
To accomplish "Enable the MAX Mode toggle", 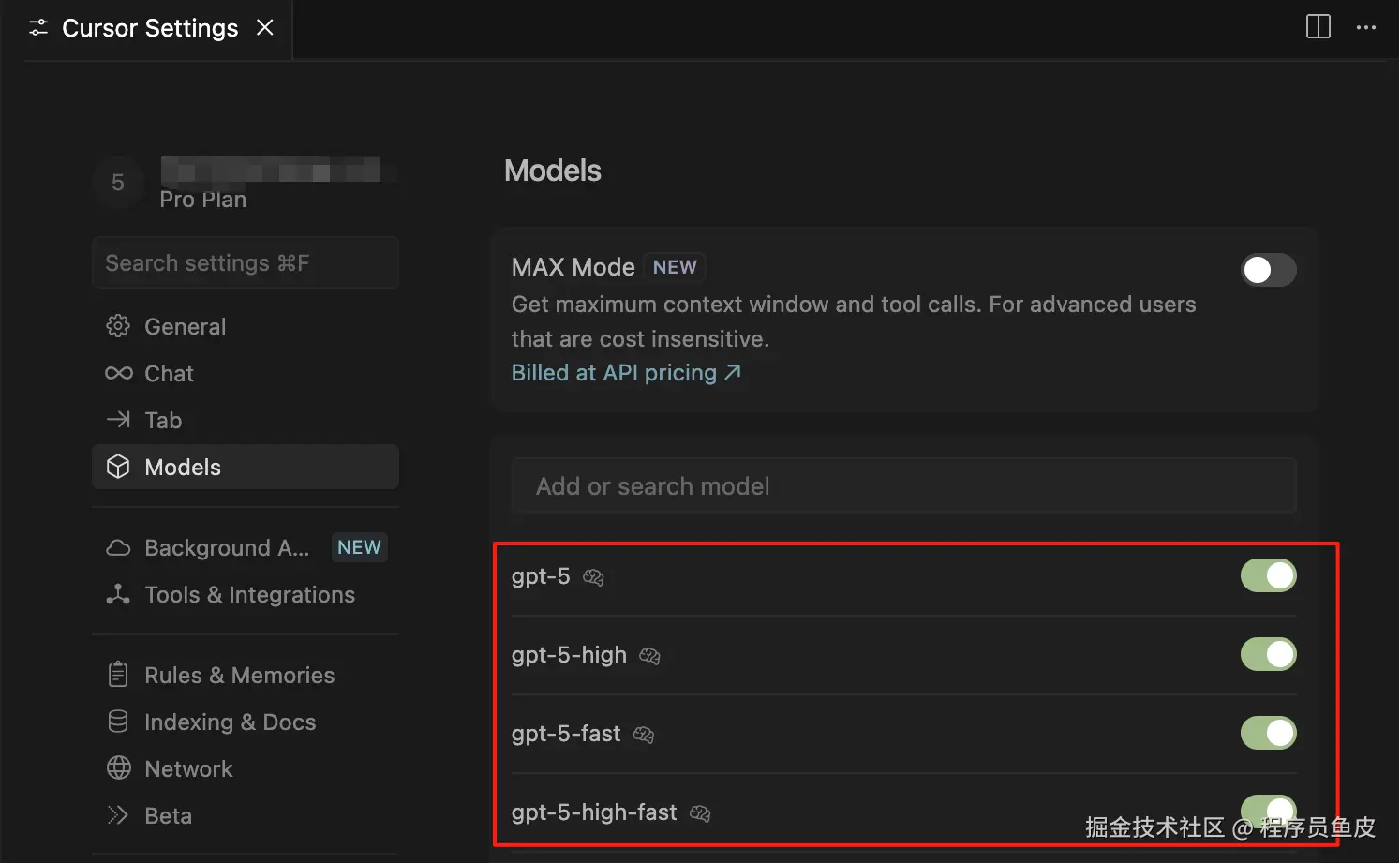I will point(1268,270).
